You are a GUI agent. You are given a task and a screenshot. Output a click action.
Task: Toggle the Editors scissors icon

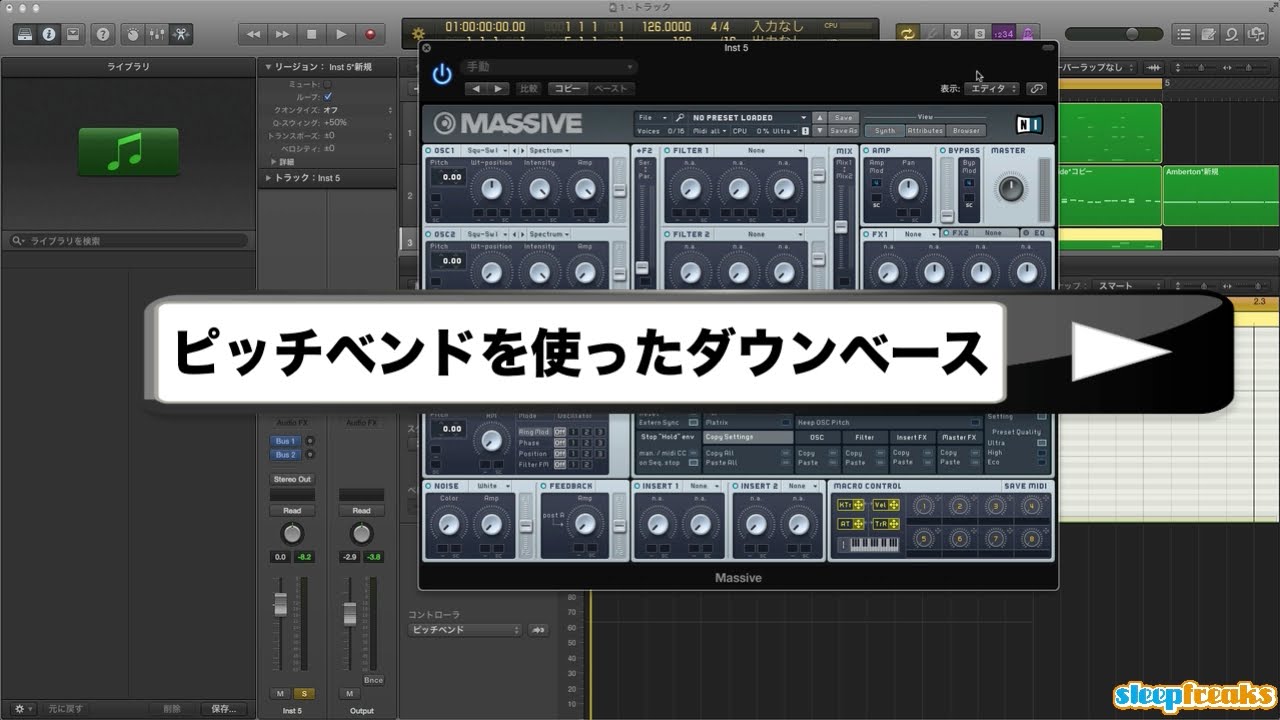point(180,33)
